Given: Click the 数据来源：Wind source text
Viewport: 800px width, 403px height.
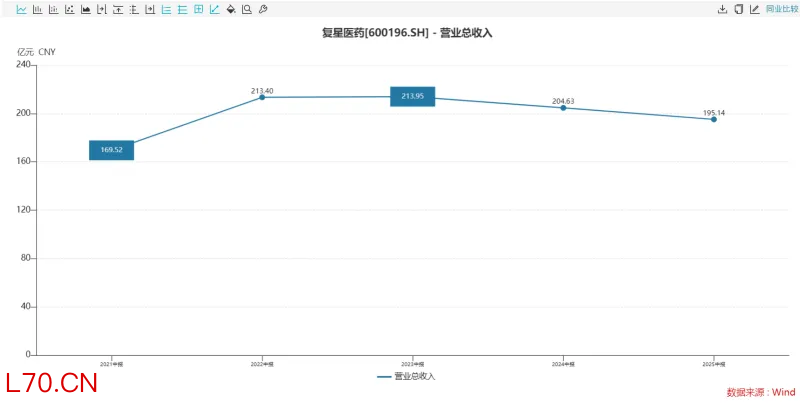Looking at the screenshot, I should 761,392.
